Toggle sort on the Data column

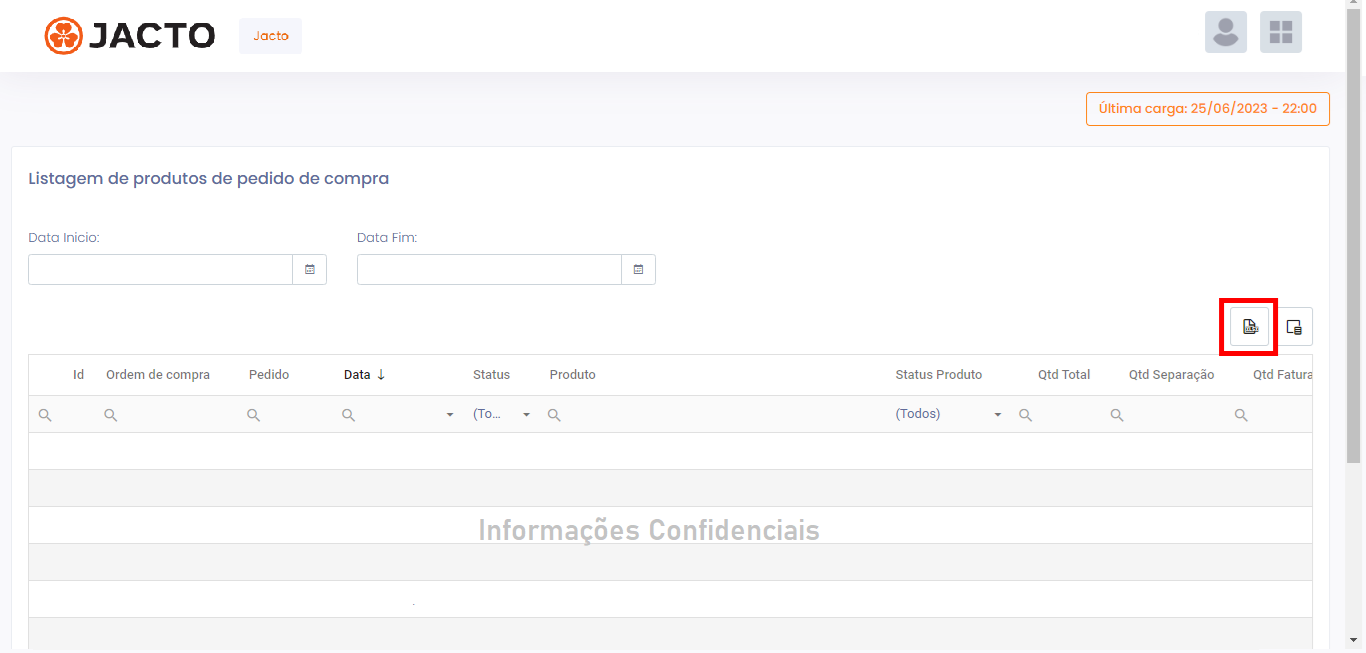[x=365, y=375]
